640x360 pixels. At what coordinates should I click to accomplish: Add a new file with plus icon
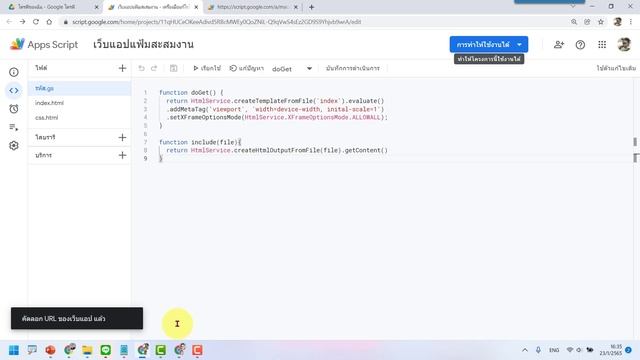(122, 68)
